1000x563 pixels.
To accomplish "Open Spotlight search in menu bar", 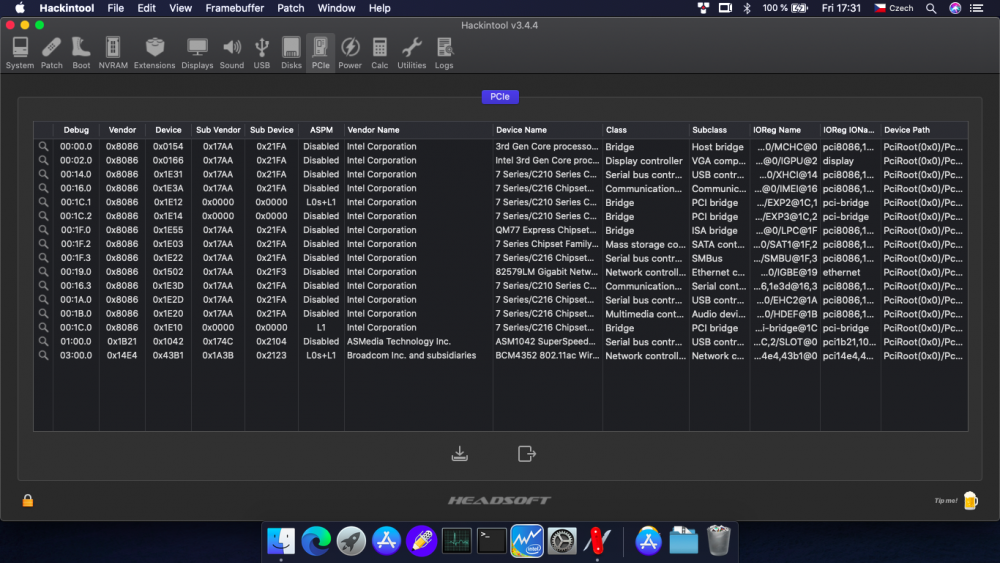I will click(931, 8).
